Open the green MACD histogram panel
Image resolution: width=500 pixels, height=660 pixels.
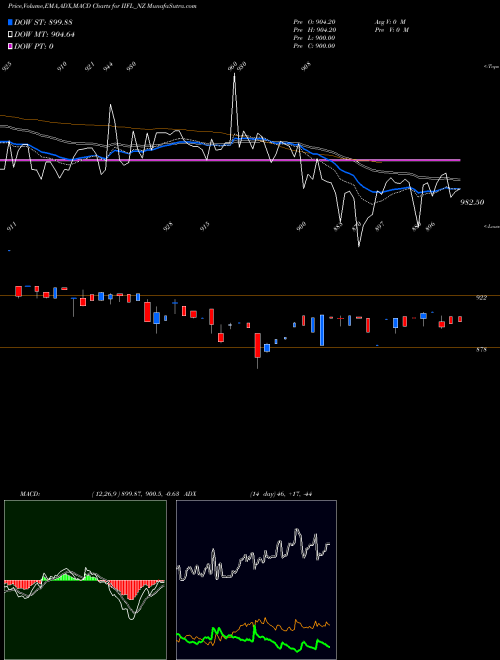pyautogui.click(x=85, y=580)
